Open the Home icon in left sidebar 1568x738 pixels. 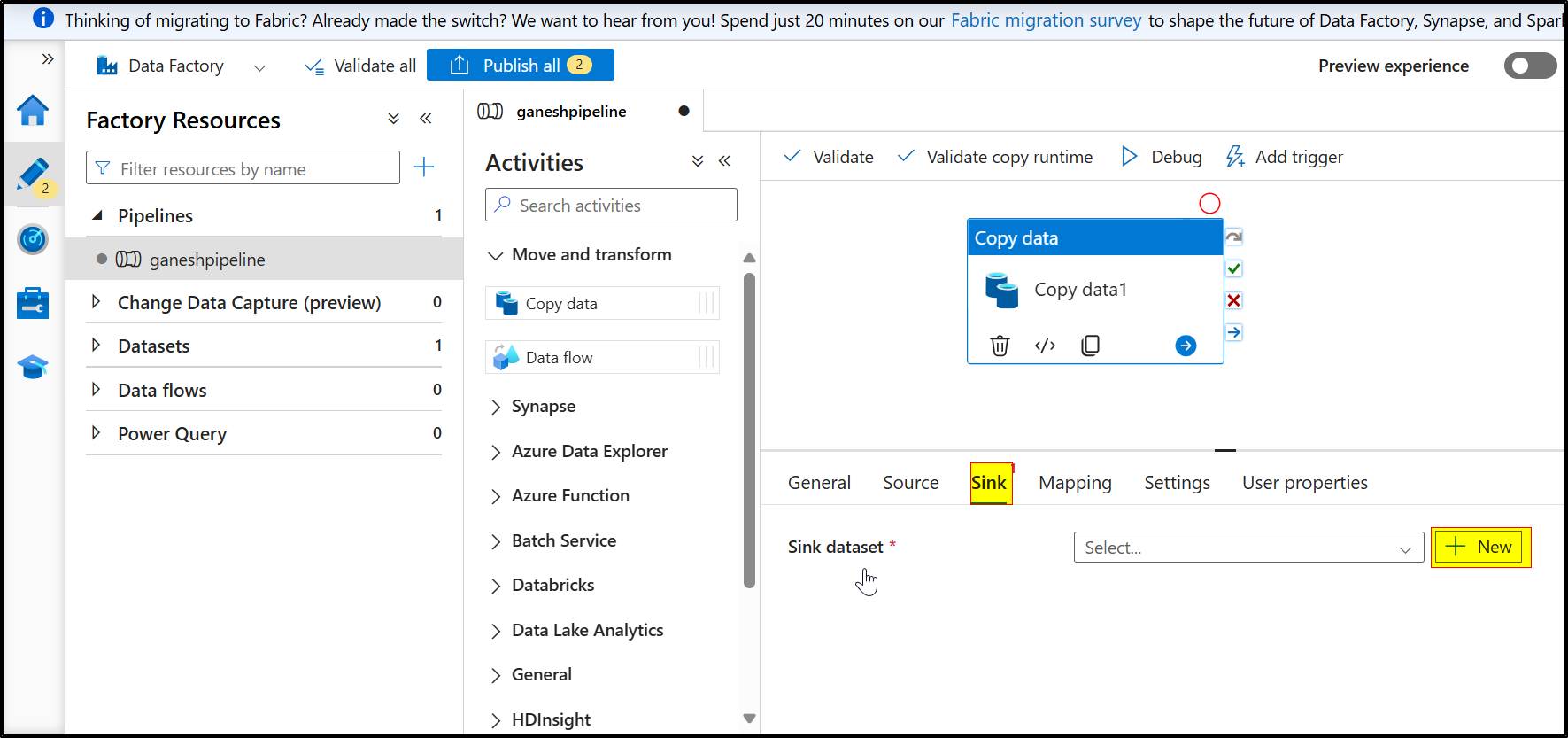(x=33, y=111)
